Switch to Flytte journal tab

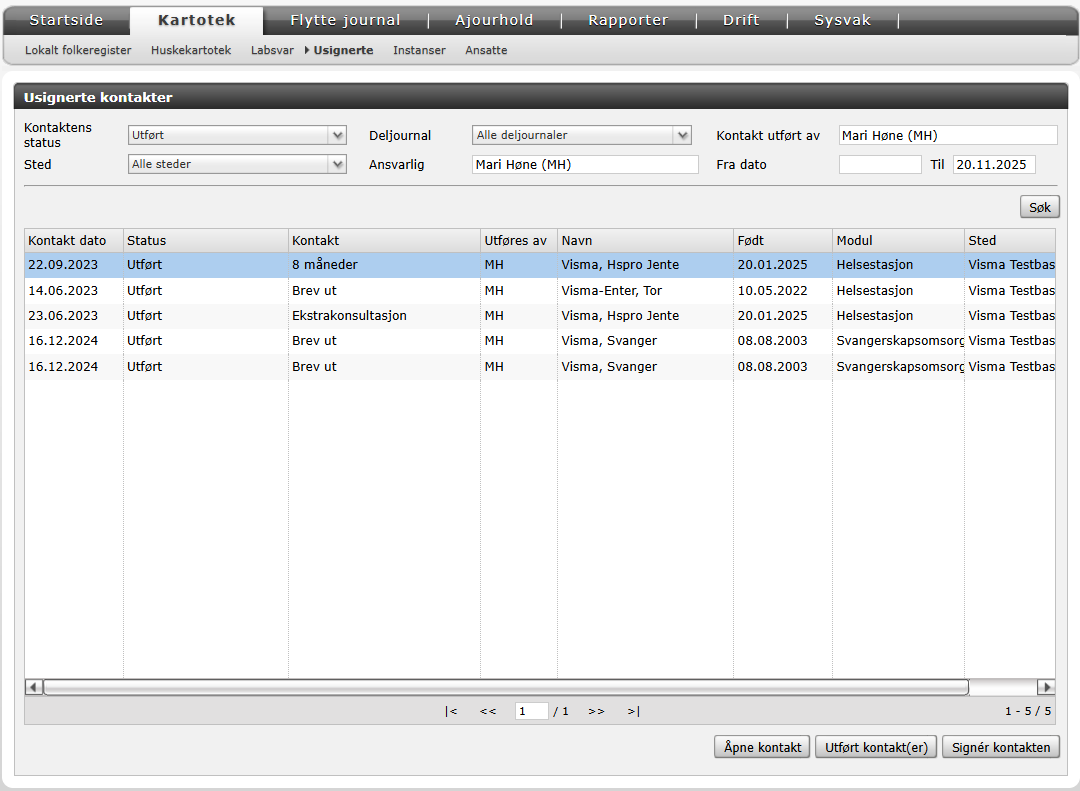pyautogui.click(x=345, y=20)
